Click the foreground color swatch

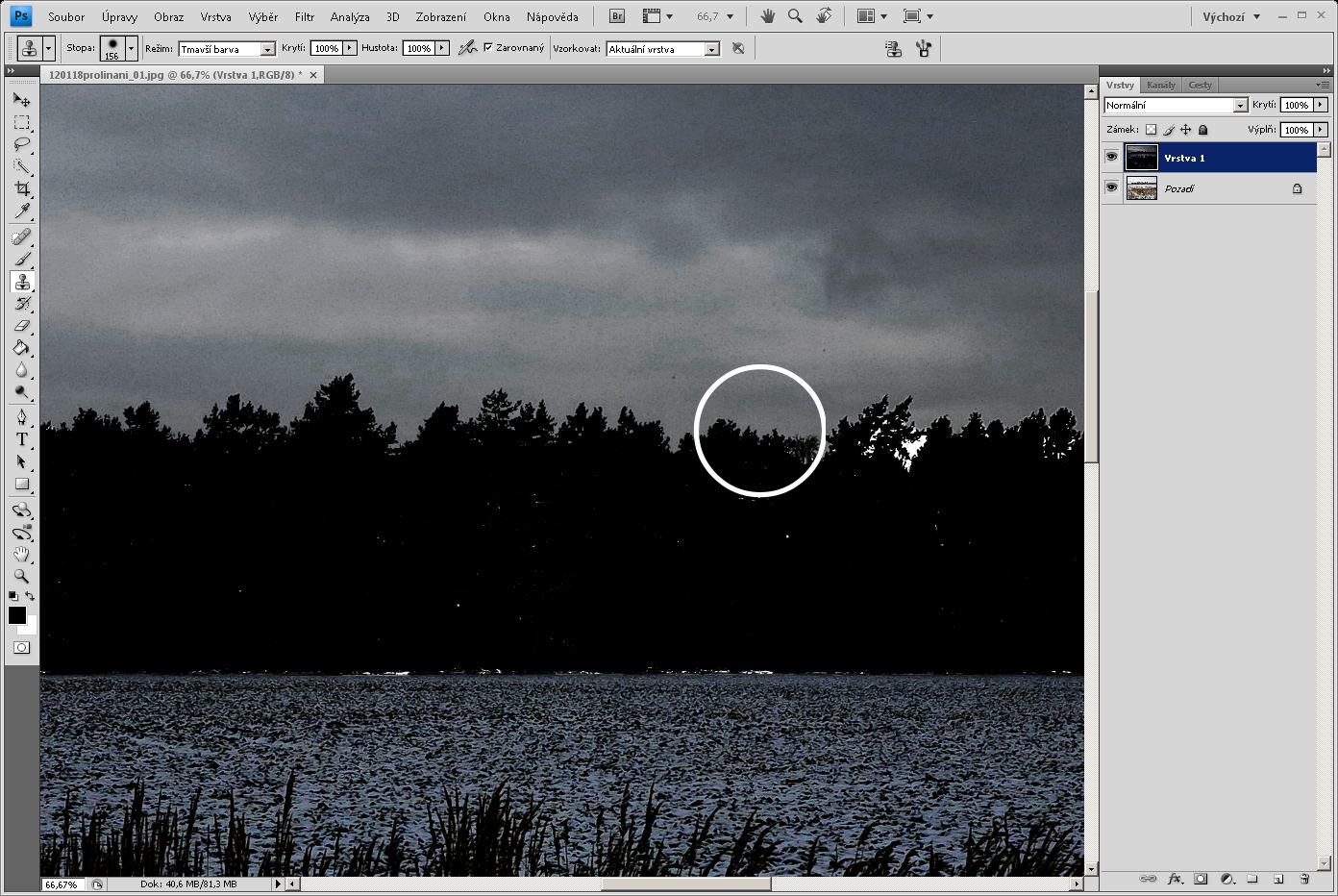16,615
